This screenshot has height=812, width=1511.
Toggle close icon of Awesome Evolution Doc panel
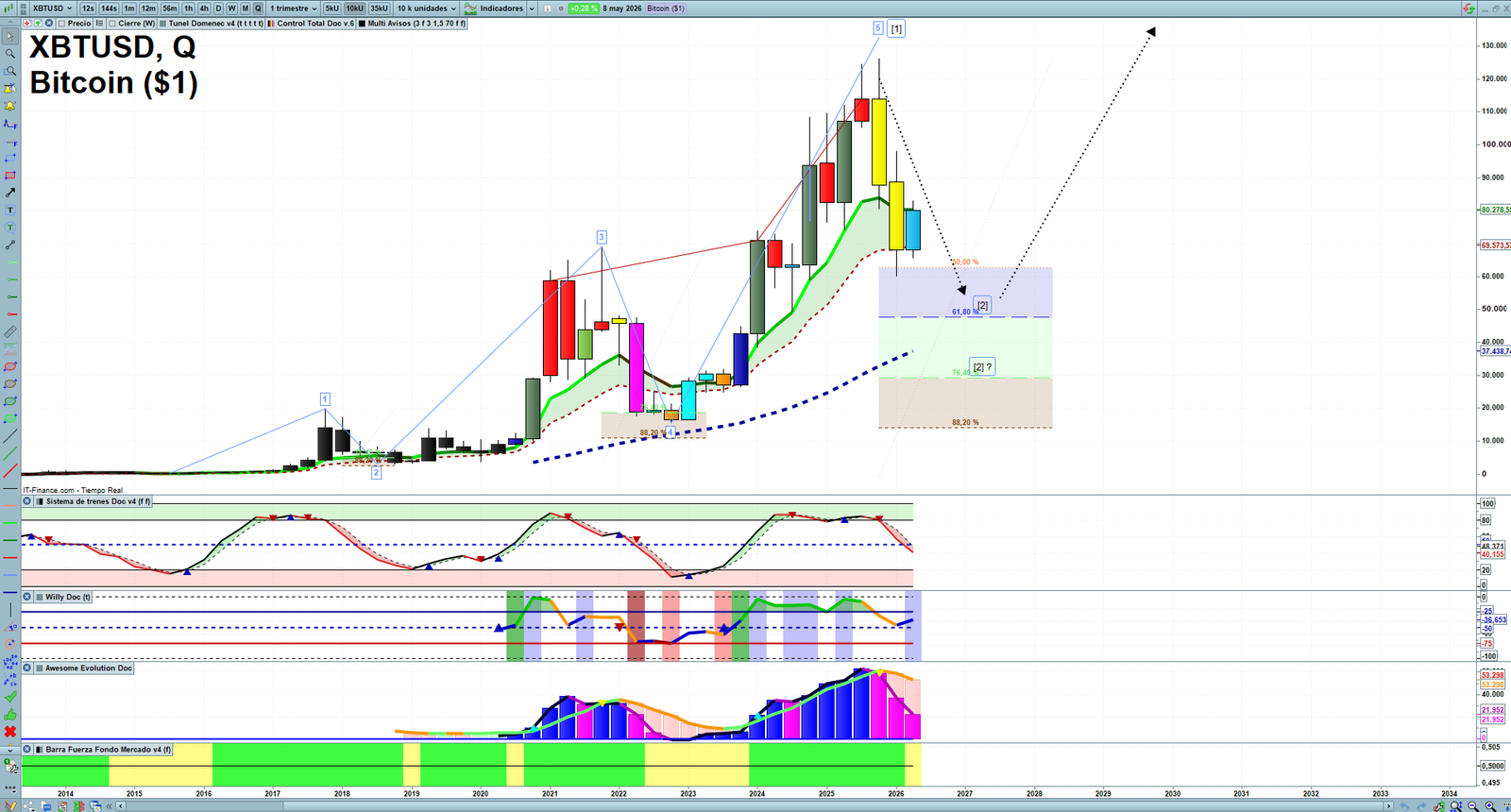[x=27, y=668]
